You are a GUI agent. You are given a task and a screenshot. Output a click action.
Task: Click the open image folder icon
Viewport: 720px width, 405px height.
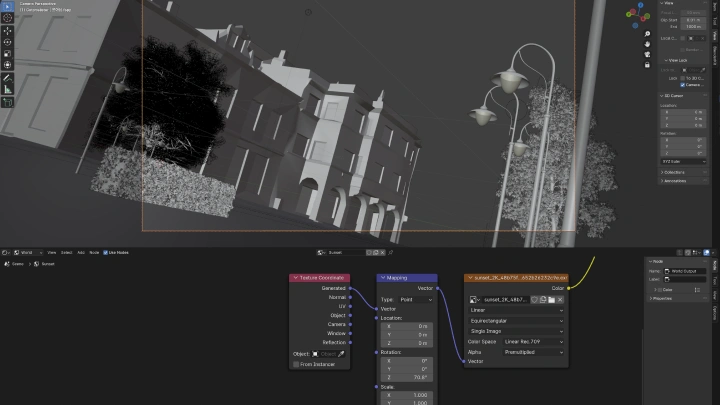(551, 299)
